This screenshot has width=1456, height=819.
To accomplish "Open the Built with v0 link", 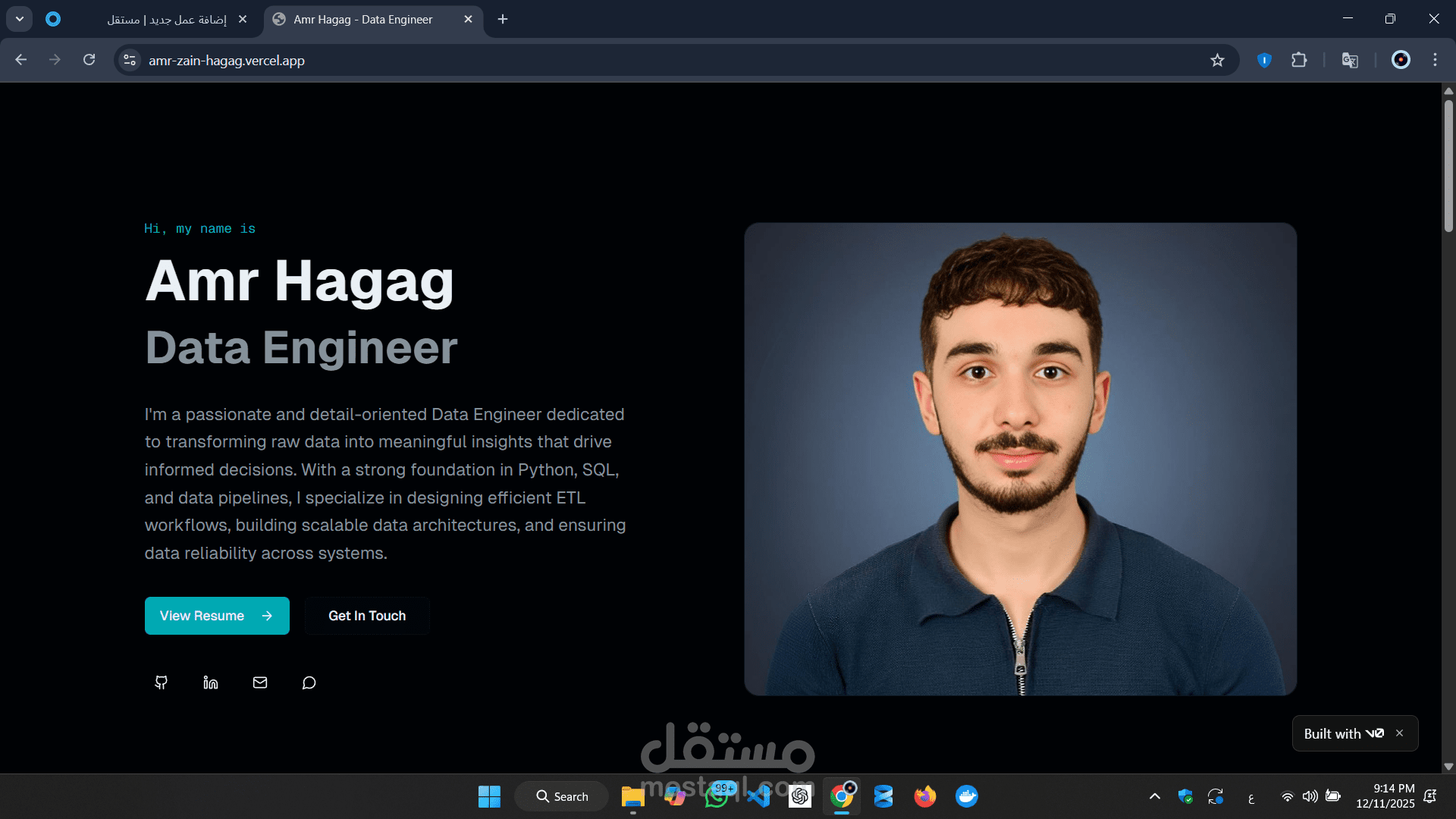I will (x=1344, y=733).
